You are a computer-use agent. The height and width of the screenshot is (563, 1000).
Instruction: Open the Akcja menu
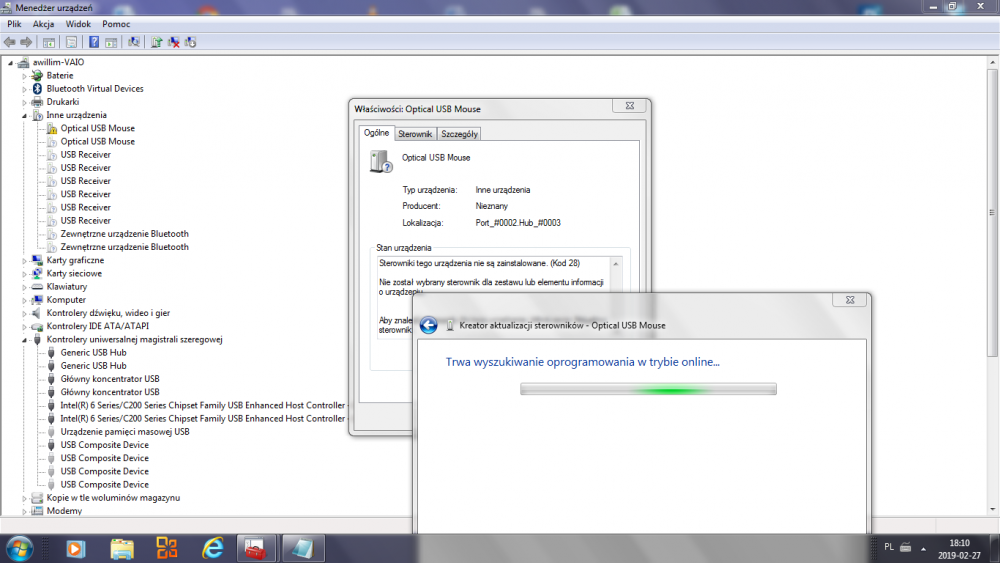[x=43, y=24]
